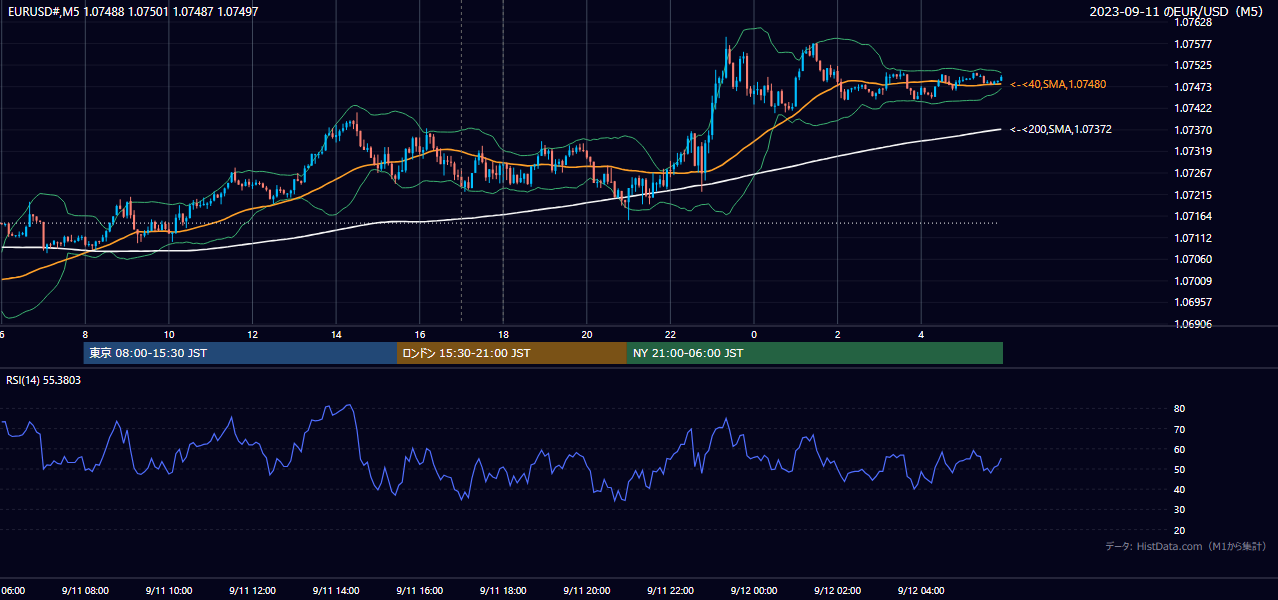Click price axis label 1.06906
Screen dimensions: 1278x600
tap(1193, 324)
